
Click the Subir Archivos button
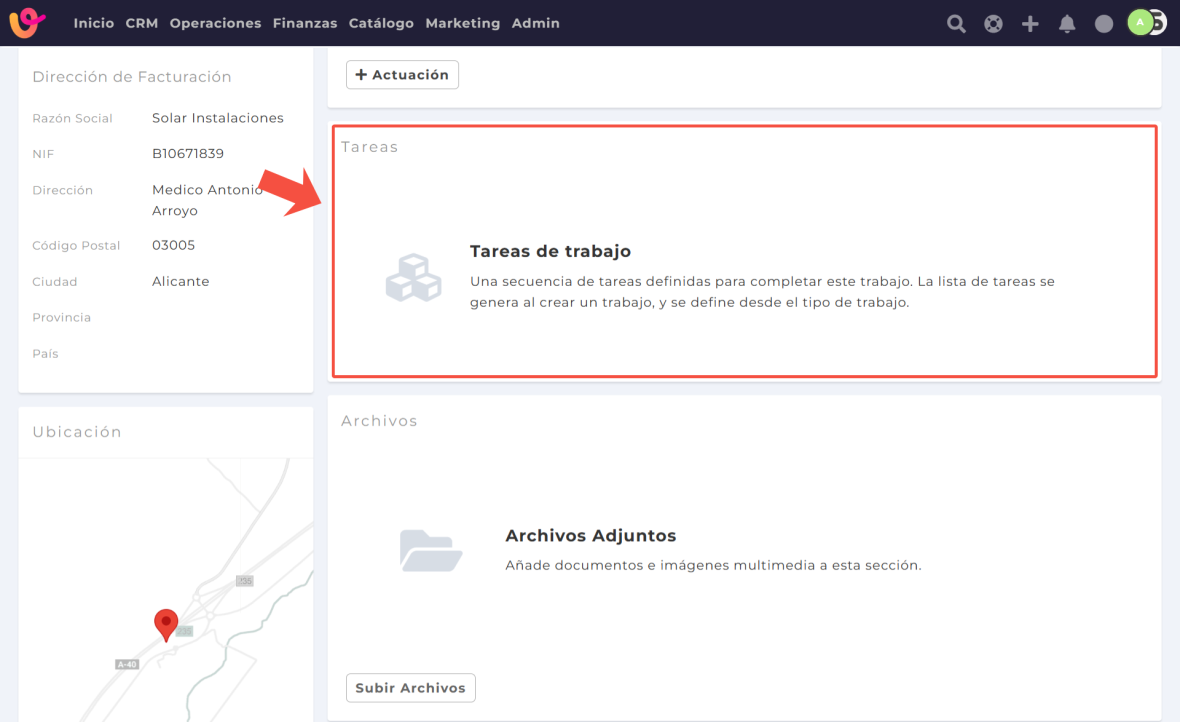click(x=411, y=688)
